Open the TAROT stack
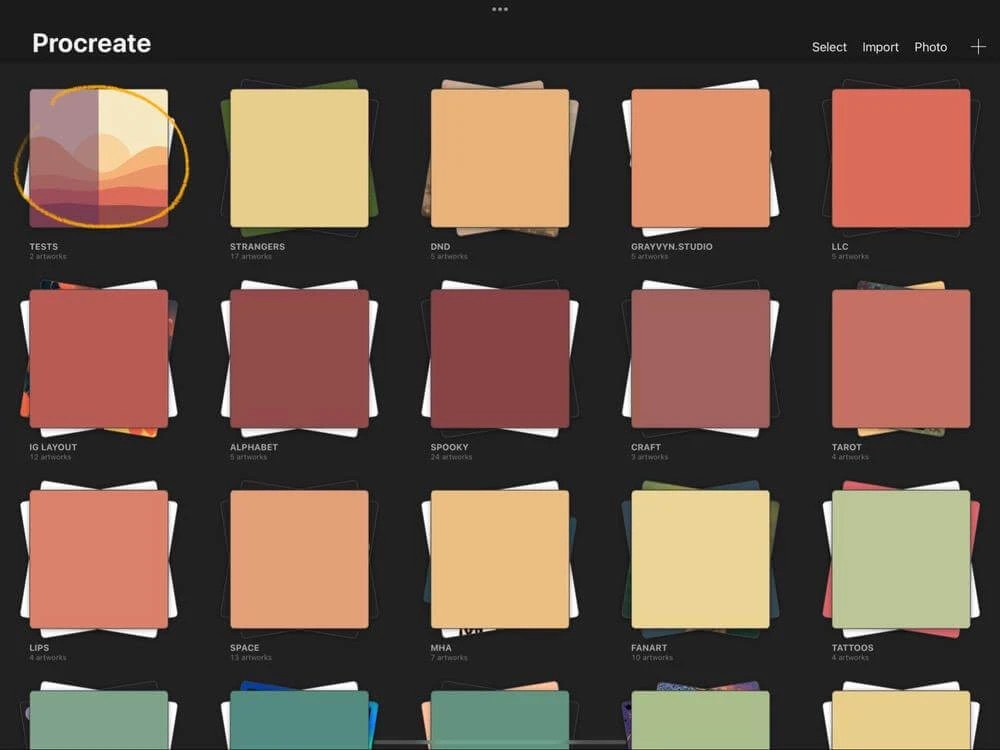 898,358
